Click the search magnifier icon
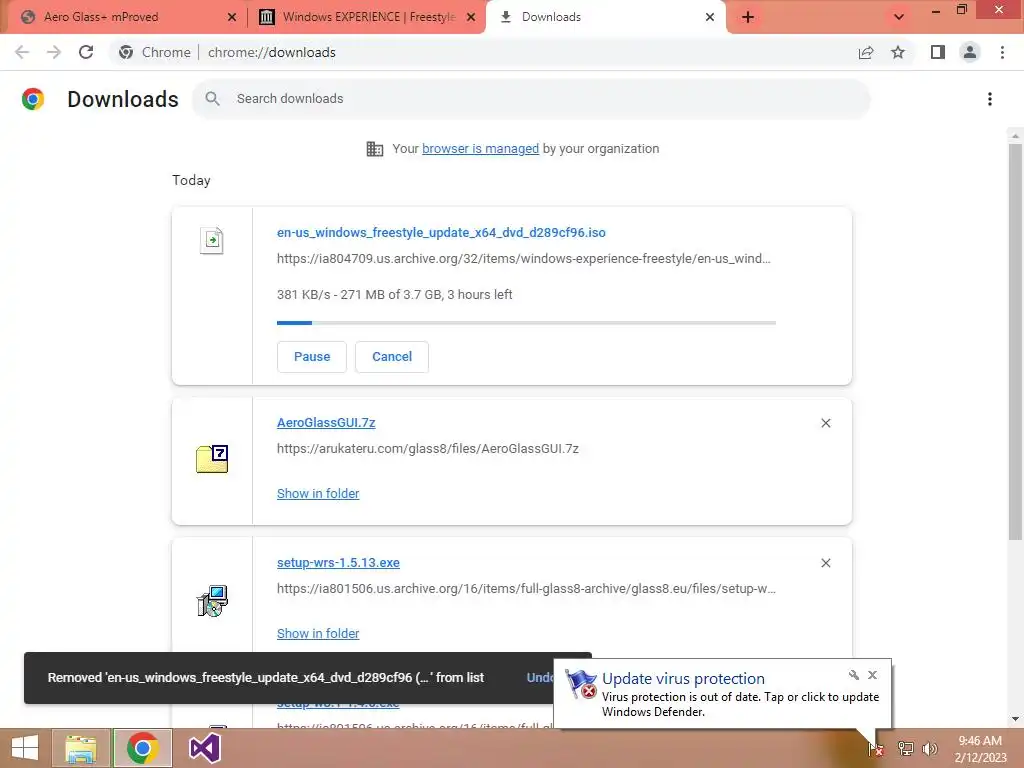 (x=212, y=99)
